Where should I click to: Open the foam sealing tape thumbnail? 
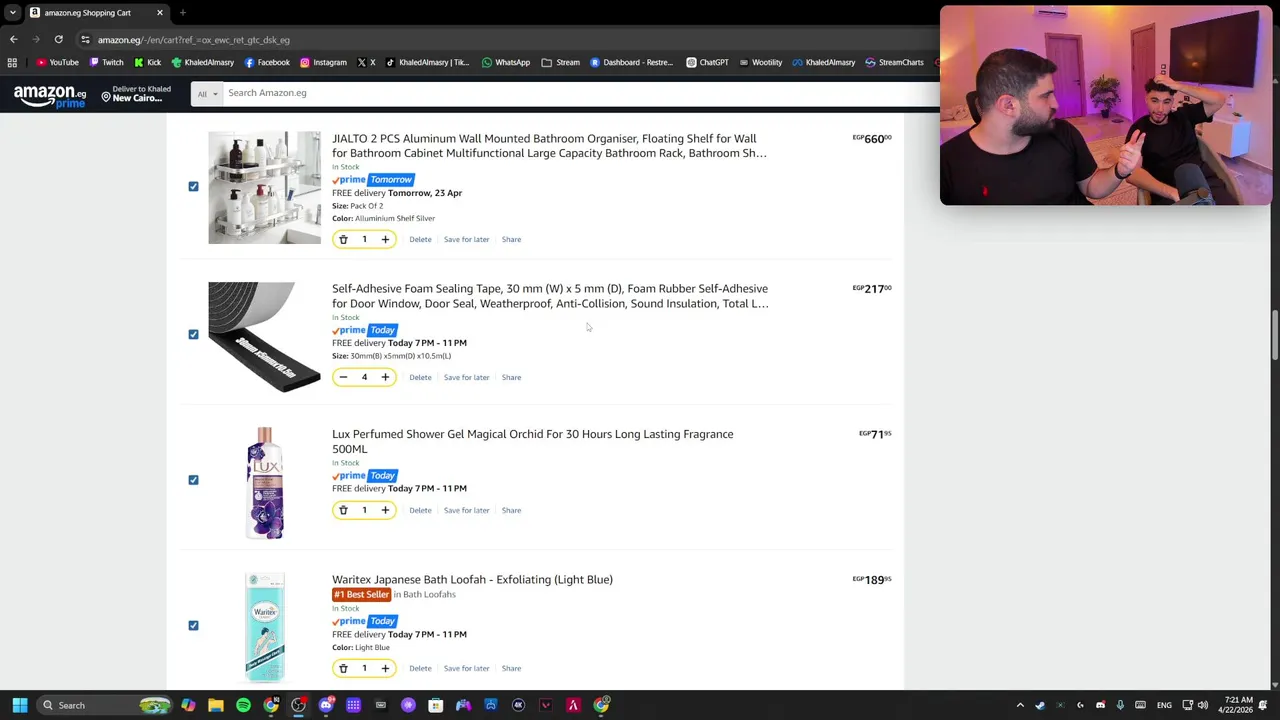click(x=264, y=337)
